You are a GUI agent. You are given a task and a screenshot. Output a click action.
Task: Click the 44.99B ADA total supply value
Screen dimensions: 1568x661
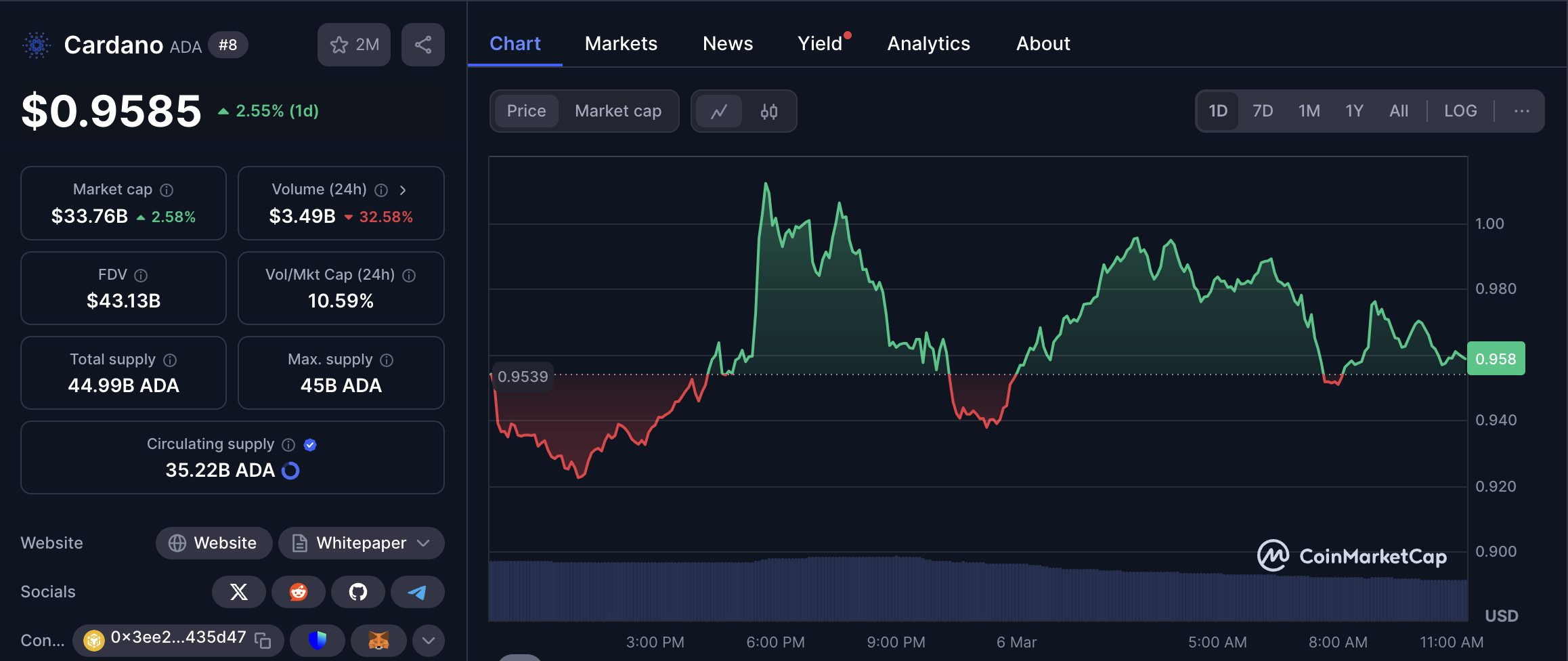[123, 386]
